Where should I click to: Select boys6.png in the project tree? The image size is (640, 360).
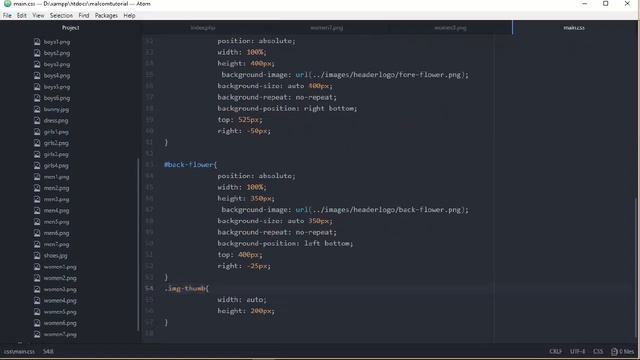click(x=57, y=98)
